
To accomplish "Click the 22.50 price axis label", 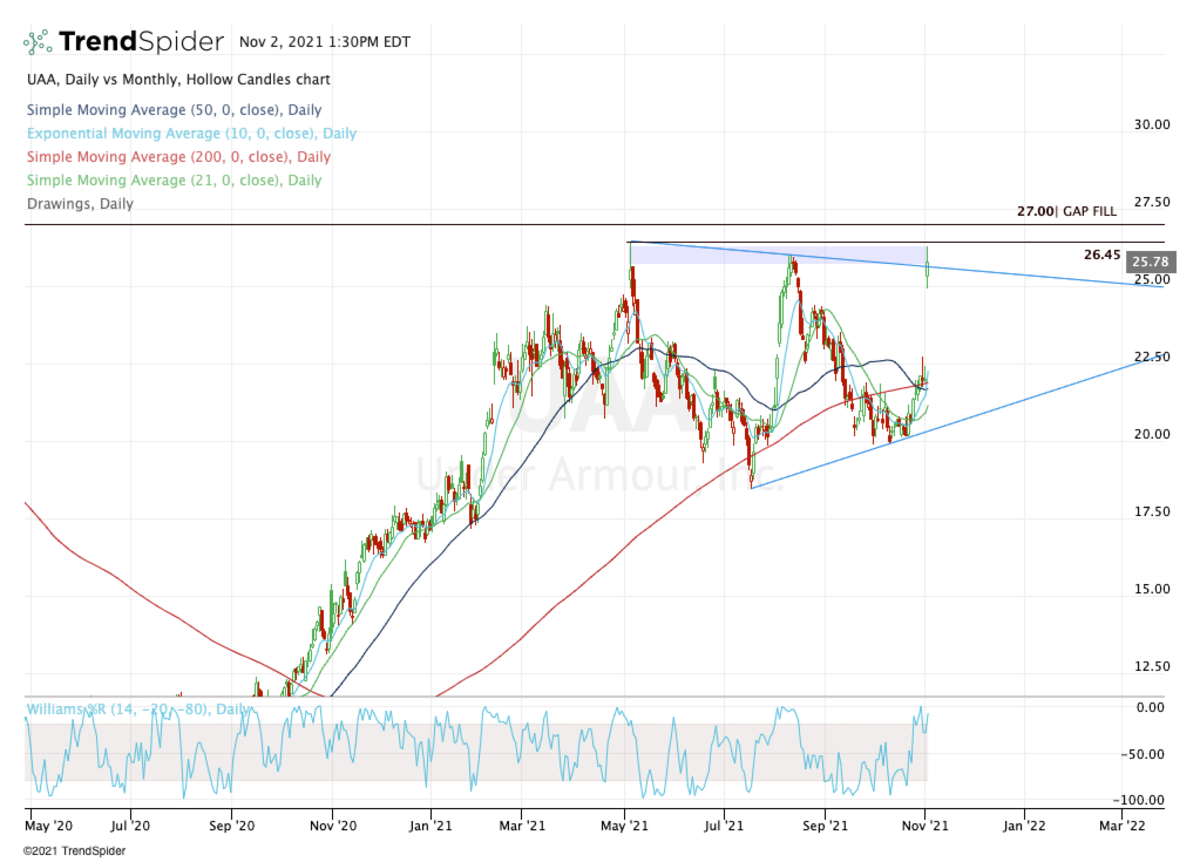I will 1151,357.
